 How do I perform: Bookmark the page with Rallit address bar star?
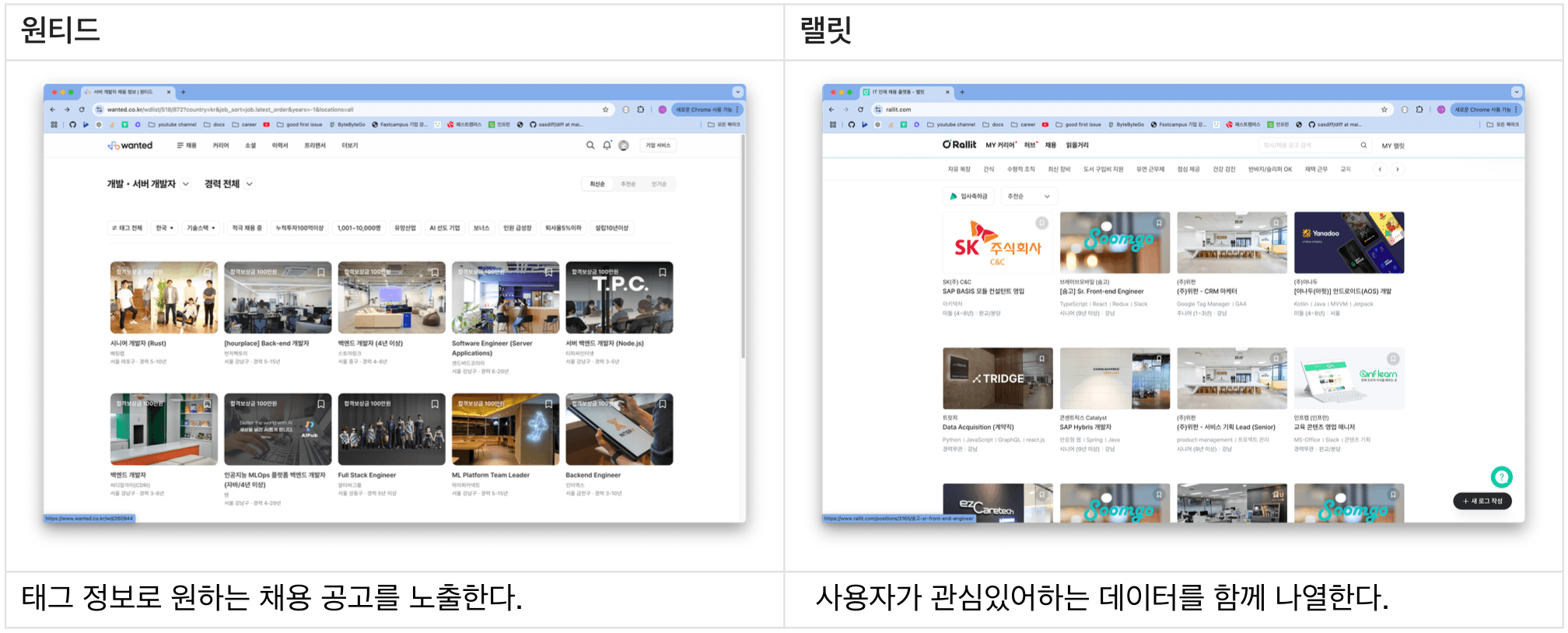coord(1384,110)
